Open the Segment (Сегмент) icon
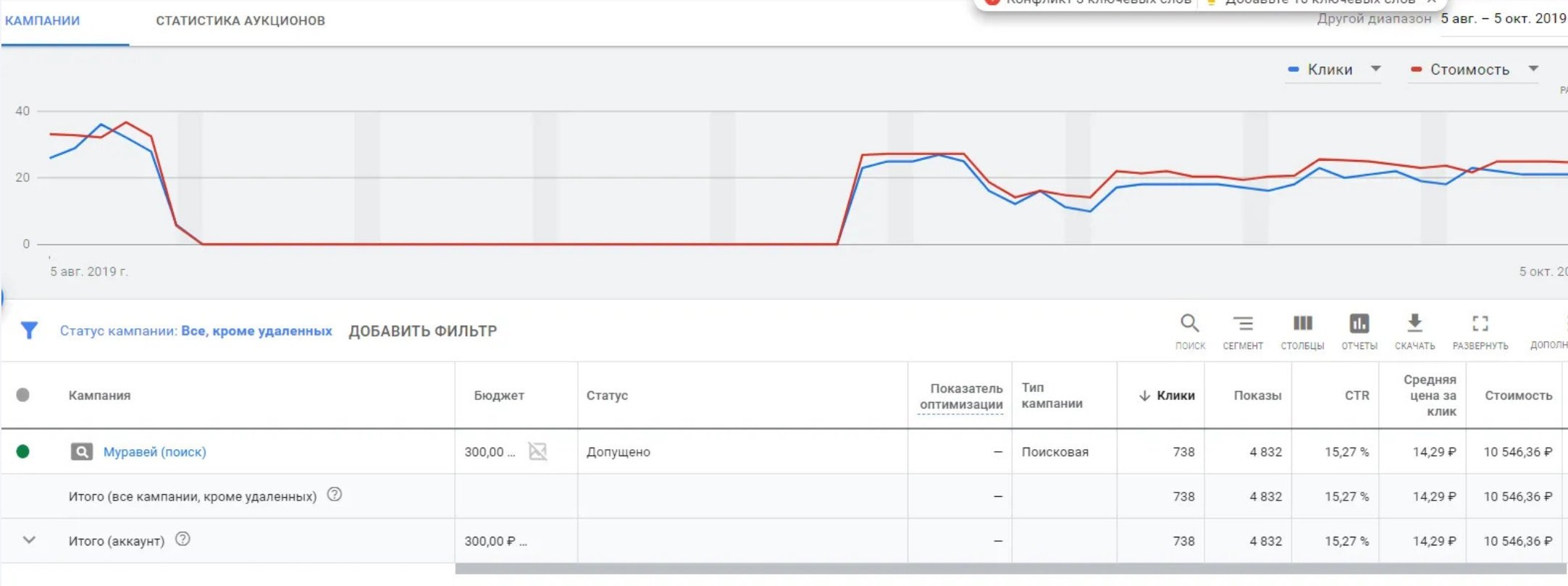 1243,324
